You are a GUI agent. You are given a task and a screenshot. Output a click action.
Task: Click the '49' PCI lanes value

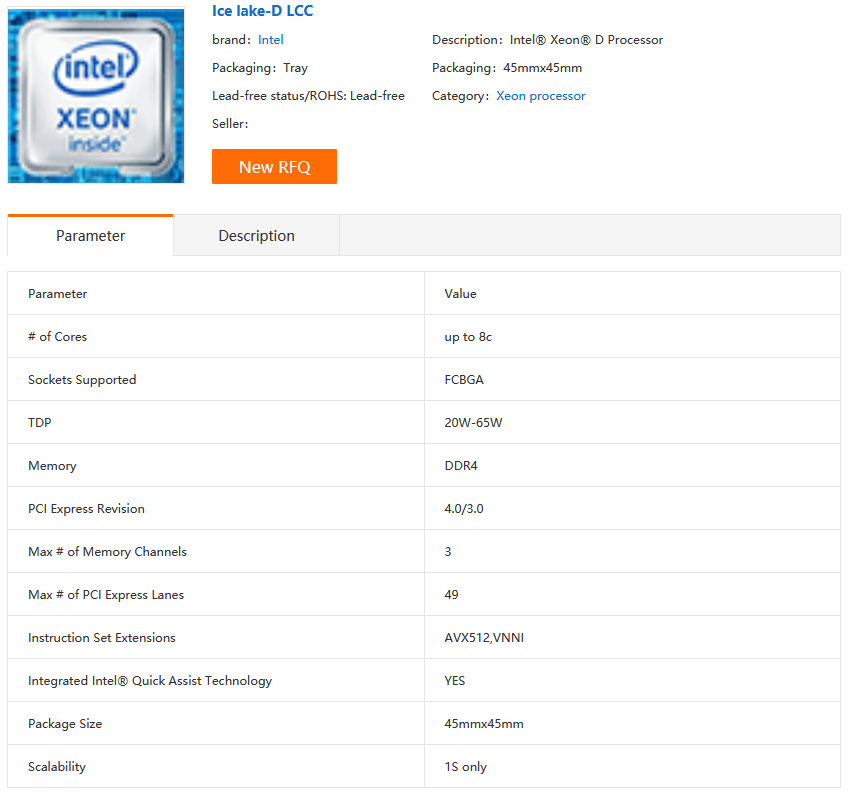[x=452, y=595]
